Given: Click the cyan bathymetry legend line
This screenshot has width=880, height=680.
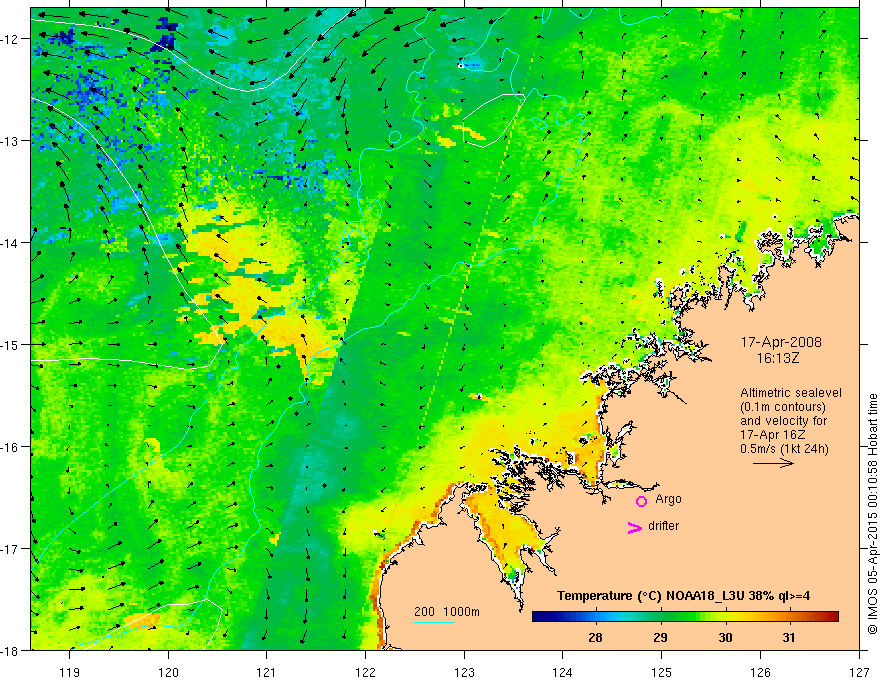Looking at the screenshot, I should [434, 623].
